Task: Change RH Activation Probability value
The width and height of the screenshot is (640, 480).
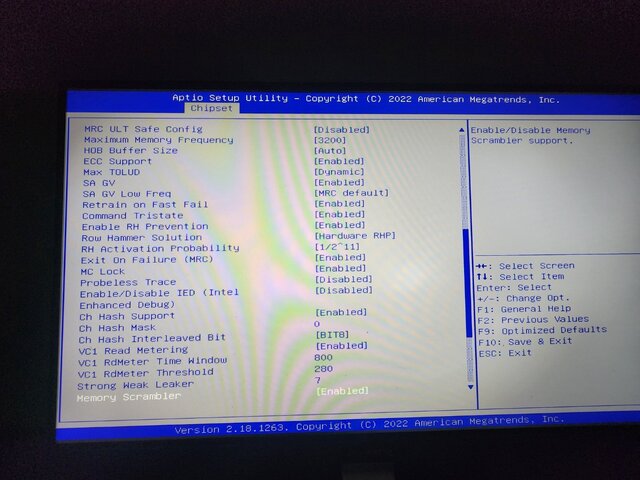Action: 336,247
